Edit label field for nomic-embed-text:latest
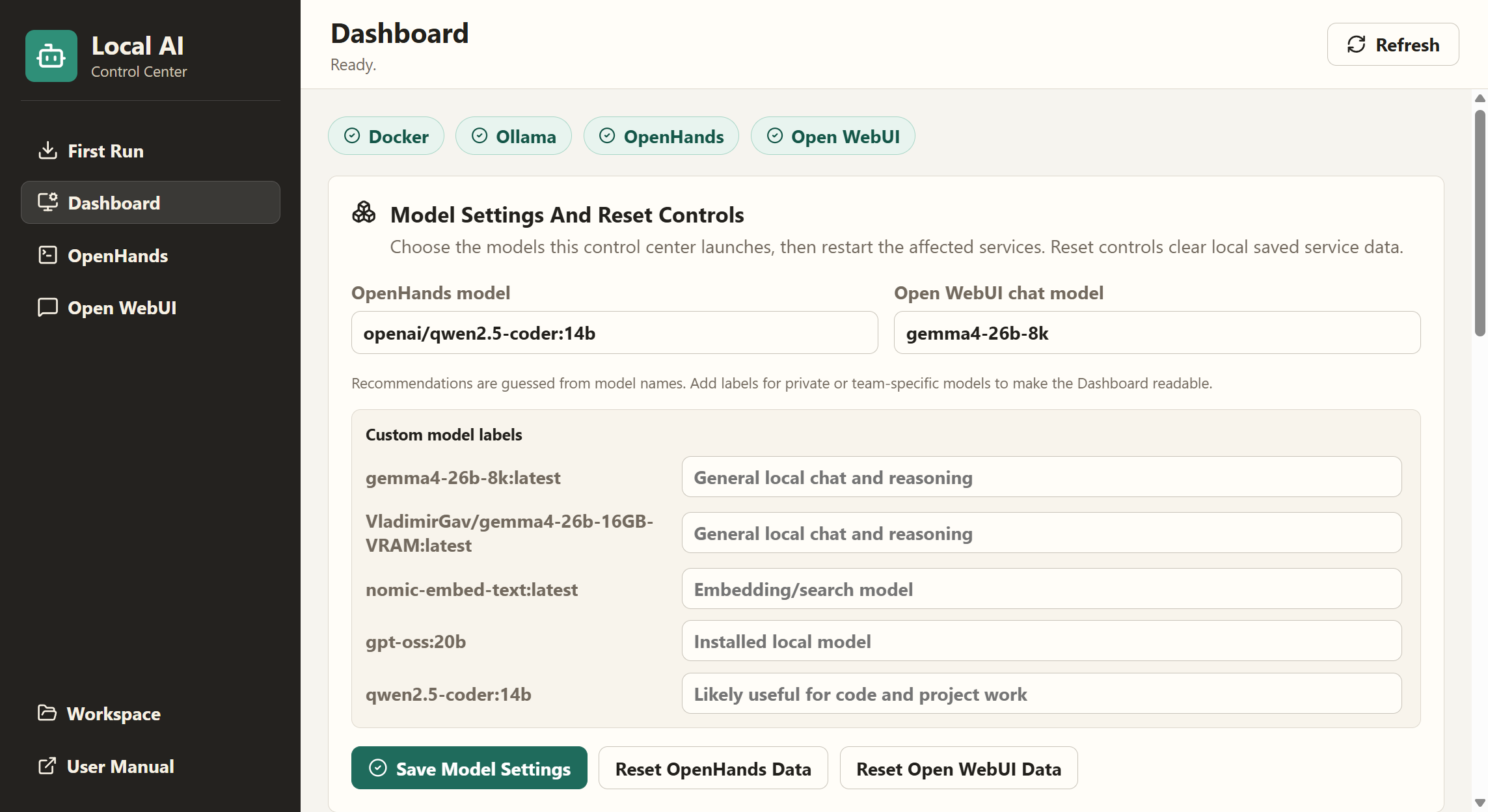 point(1042,589)
